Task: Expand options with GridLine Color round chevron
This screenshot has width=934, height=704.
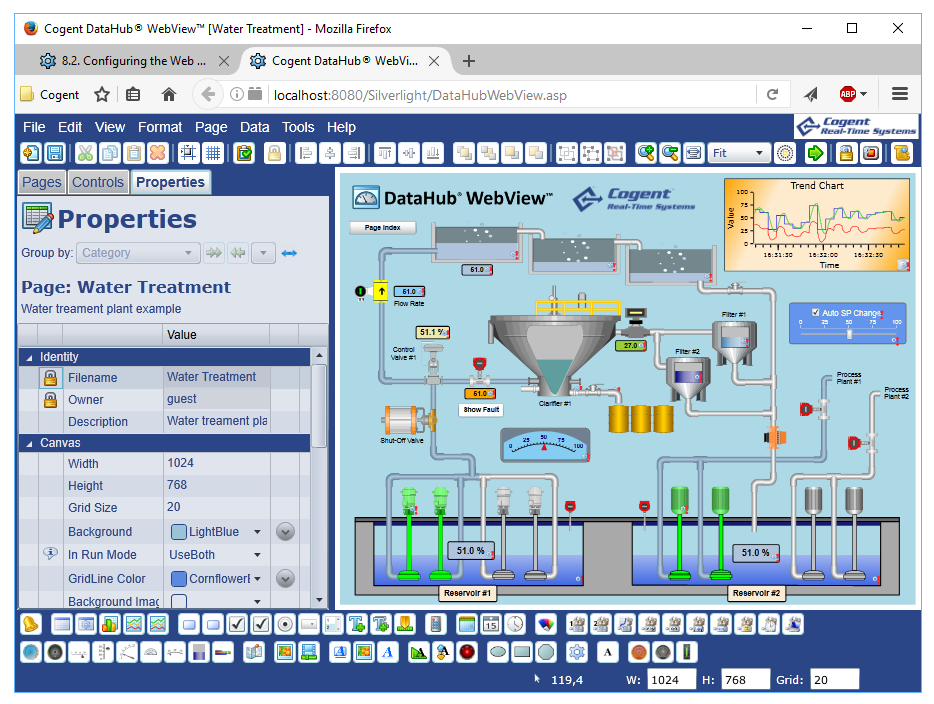Action: [285, 579]
